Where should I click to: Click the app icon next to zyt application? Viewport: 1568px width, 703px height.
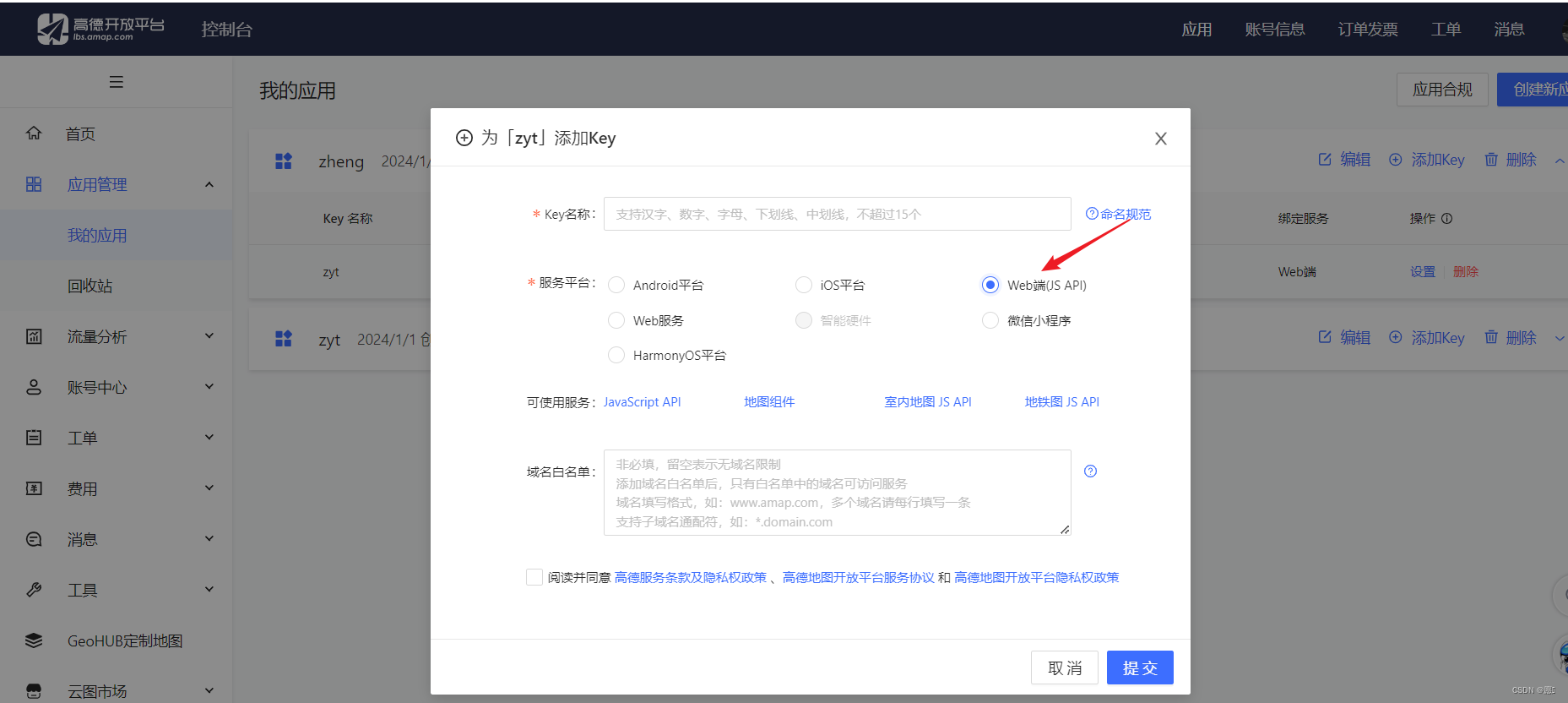click(x=284, y=339)
